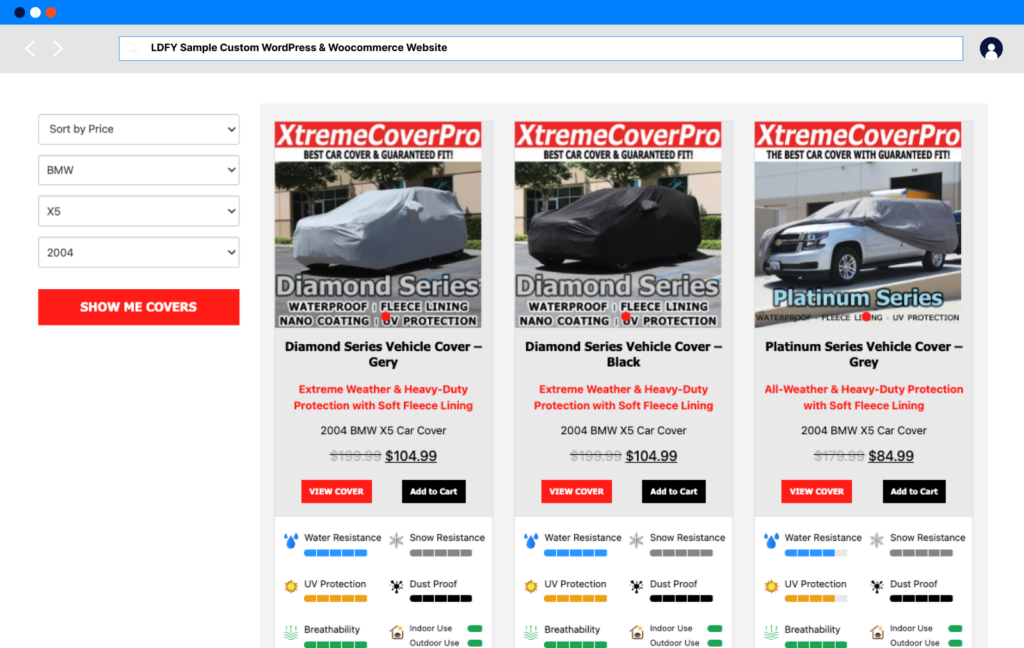Screen dimensions: 1024x648
Task: Click Dust Proof rating bar on Platinum Grey
Action: pyautogui.click(x=921, y=599)
